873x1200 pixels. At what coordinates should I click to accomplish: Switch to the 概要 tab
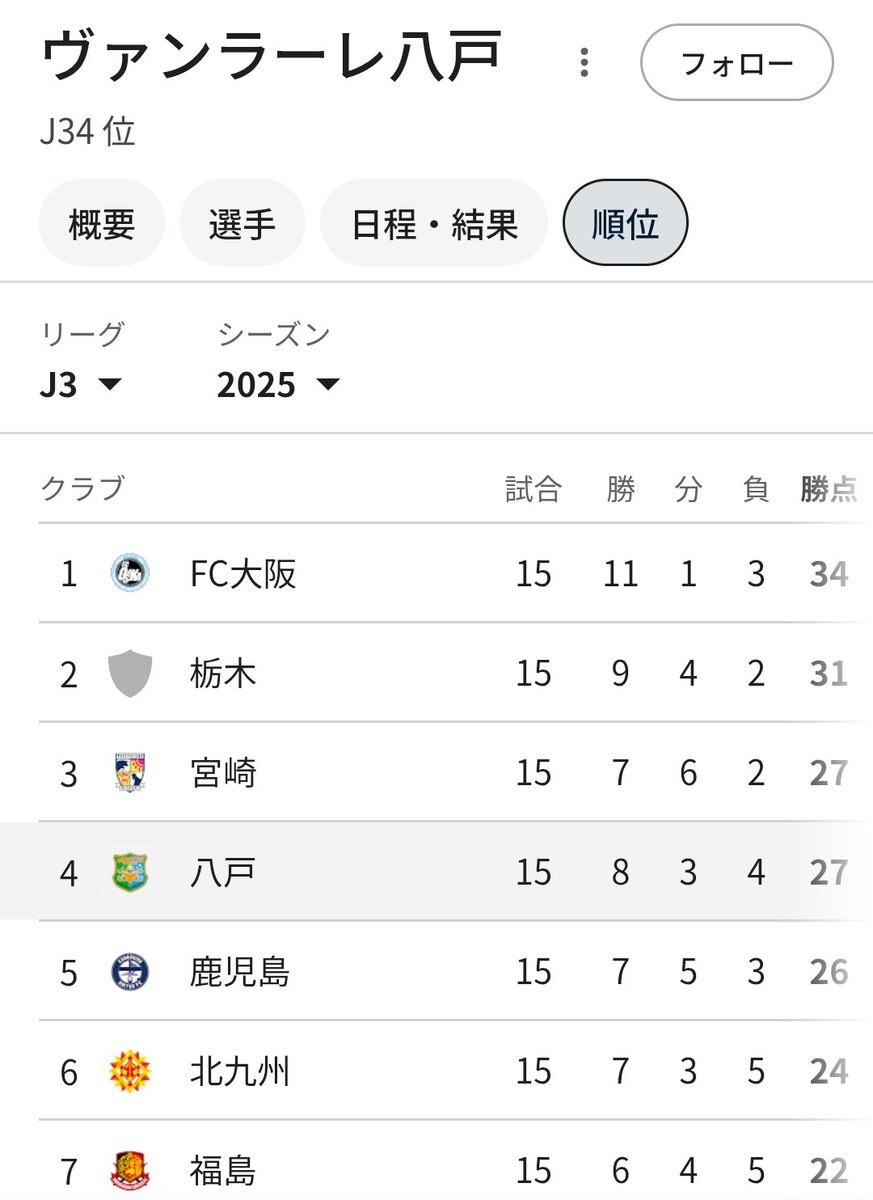click(101, 223)
